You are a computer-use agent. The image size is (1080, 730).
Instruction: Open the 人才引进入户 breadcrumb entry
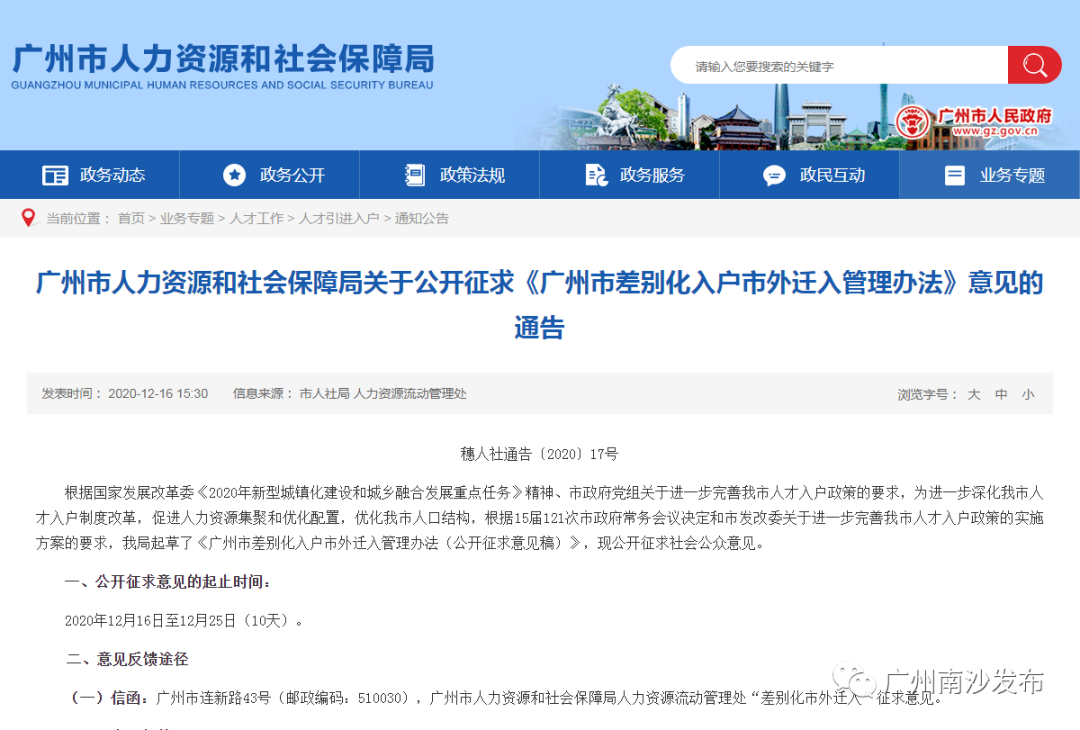click(338, 218)
